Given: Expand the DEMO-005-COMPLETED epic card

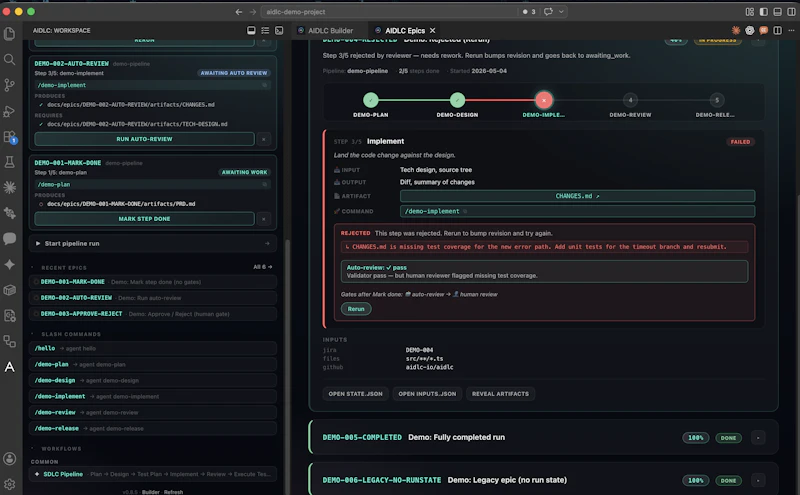Looking at the screenshot, I should point(758,438).
